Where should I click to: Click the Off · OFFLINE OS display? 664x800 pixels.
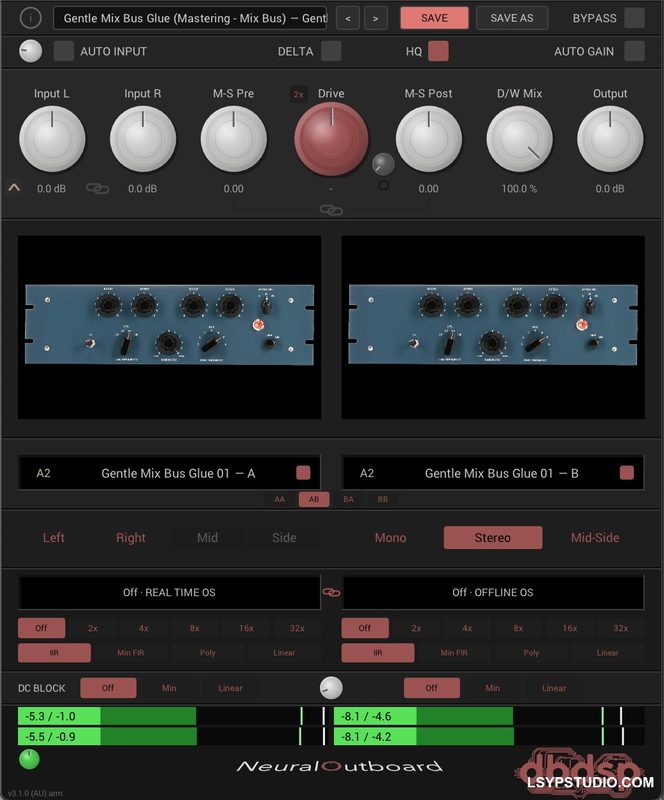[x=493, y=592]
